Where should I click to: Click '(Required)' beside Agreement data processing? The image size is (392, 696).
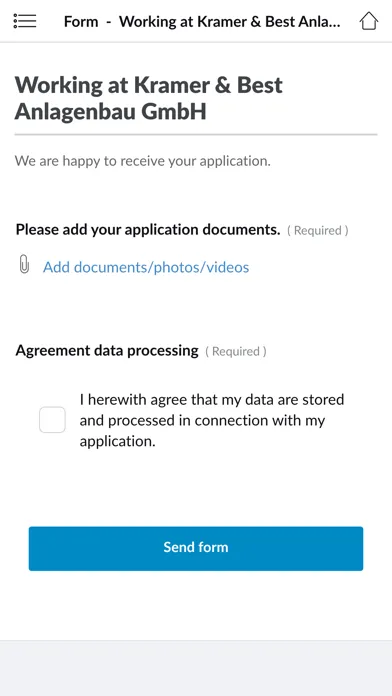click(x=236, y=352)
